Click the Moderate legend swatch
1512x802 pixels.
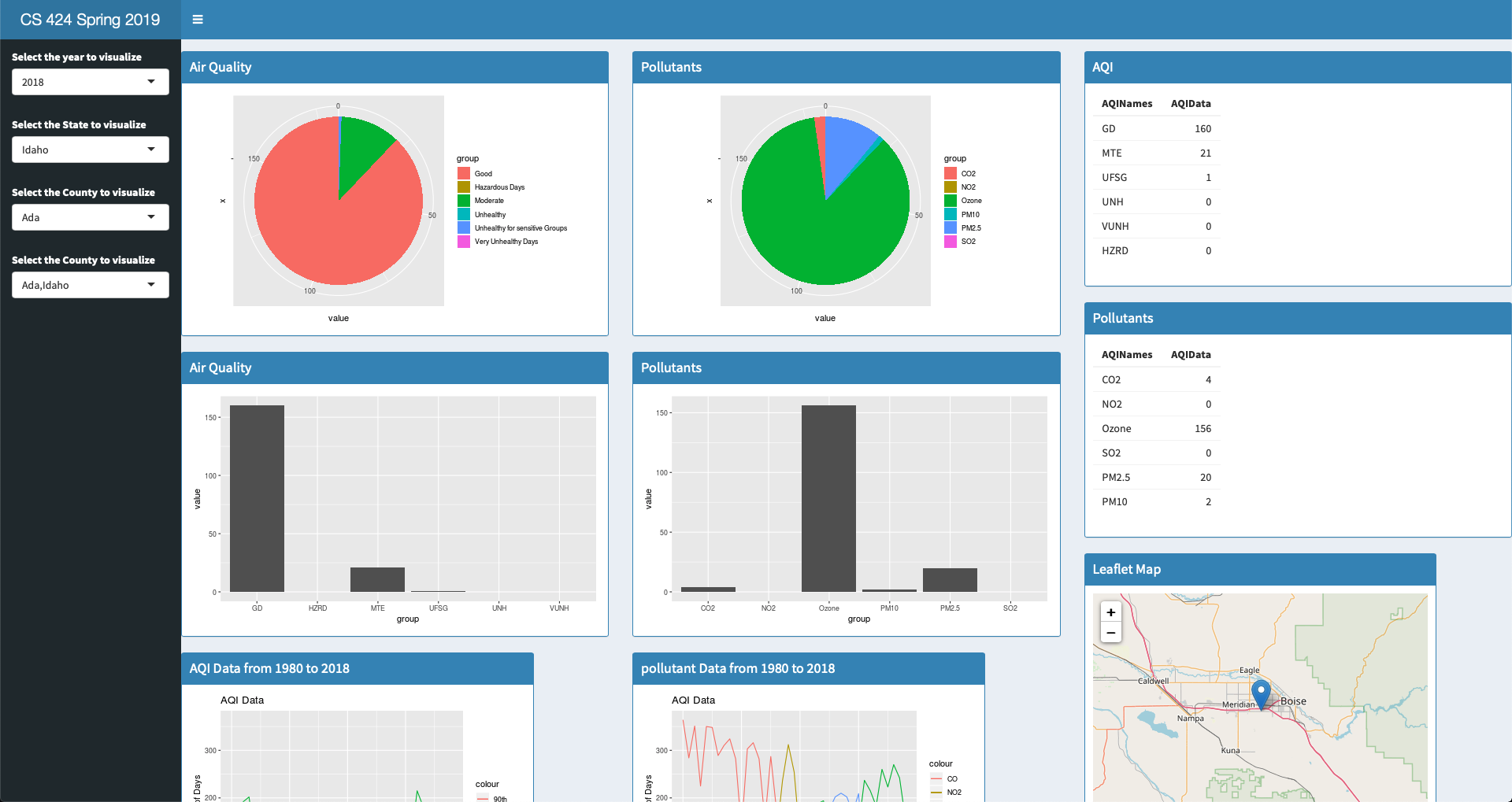click(x=464, y=201)
